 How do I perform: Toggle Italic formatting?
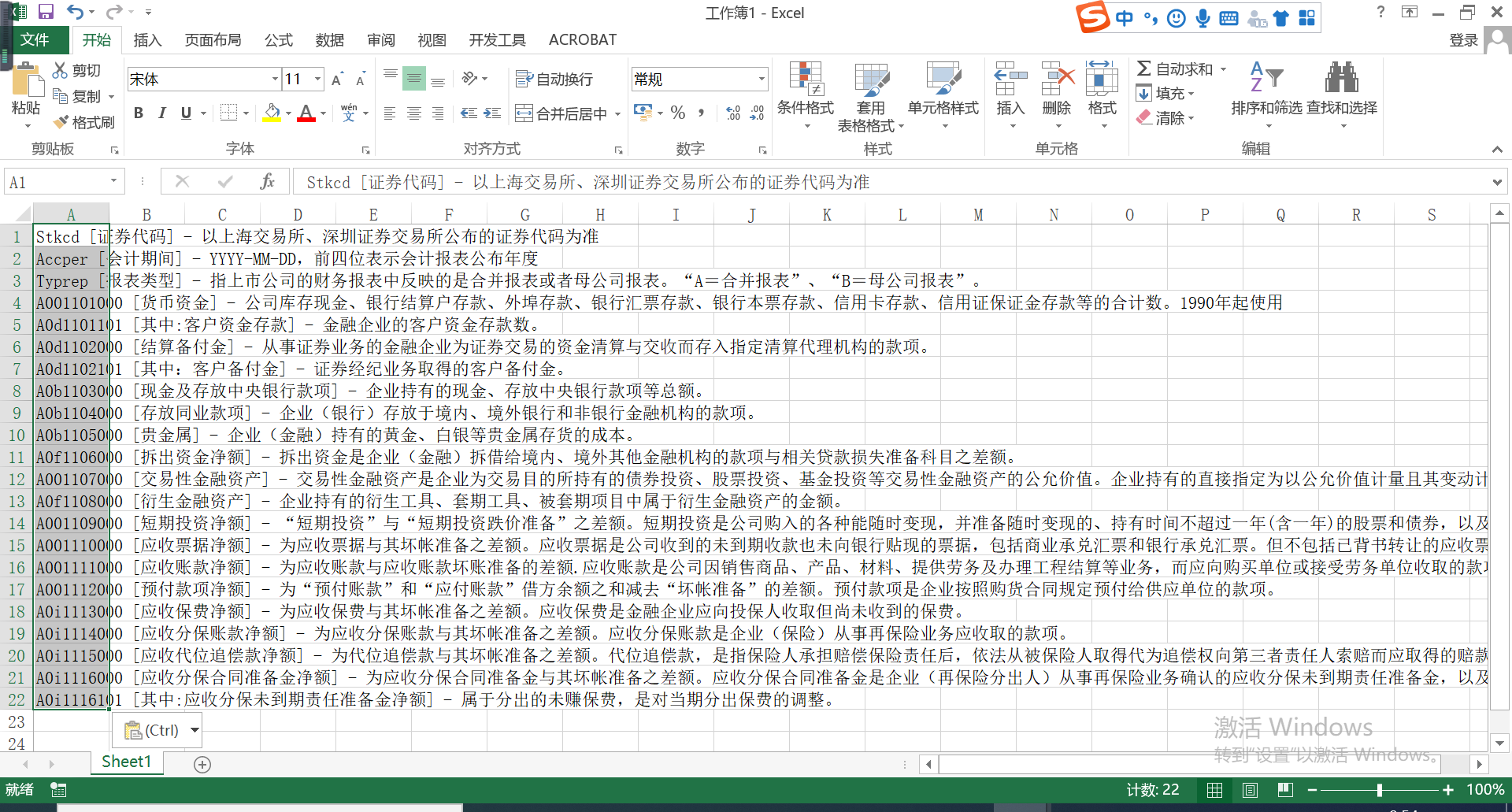coord(162,113)
